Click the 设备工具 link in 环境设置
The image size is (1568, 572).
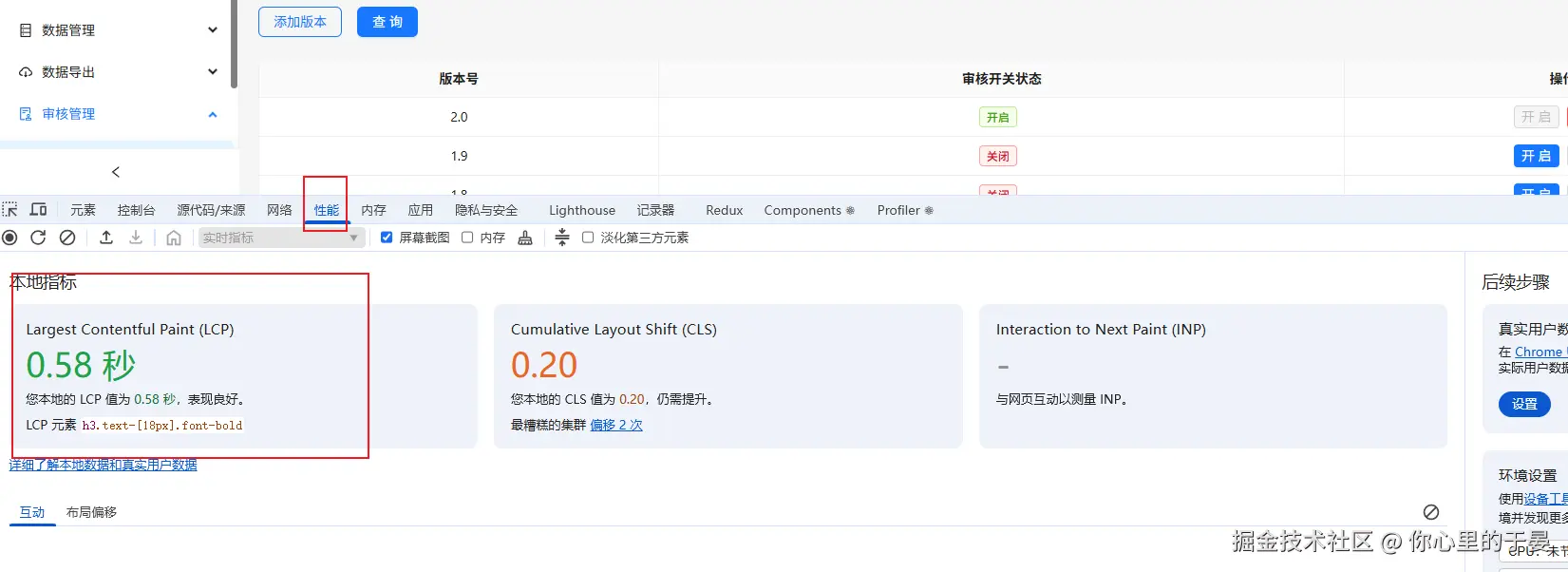(1545, 499)
